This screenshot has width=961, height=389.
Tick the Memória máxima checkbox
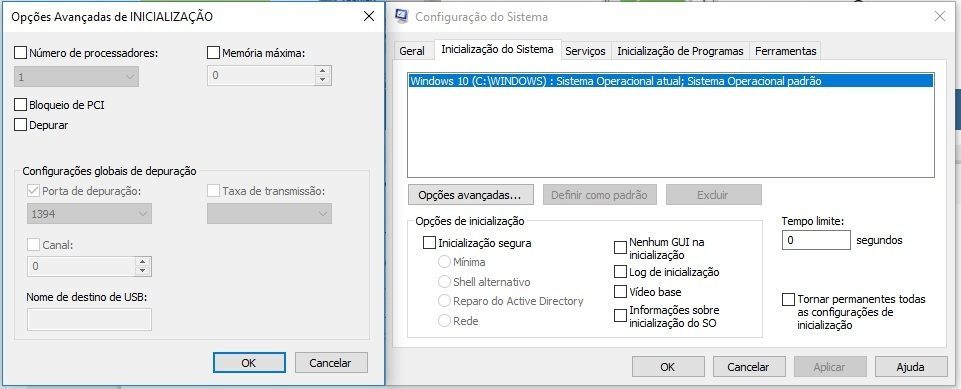click(213, 53)
